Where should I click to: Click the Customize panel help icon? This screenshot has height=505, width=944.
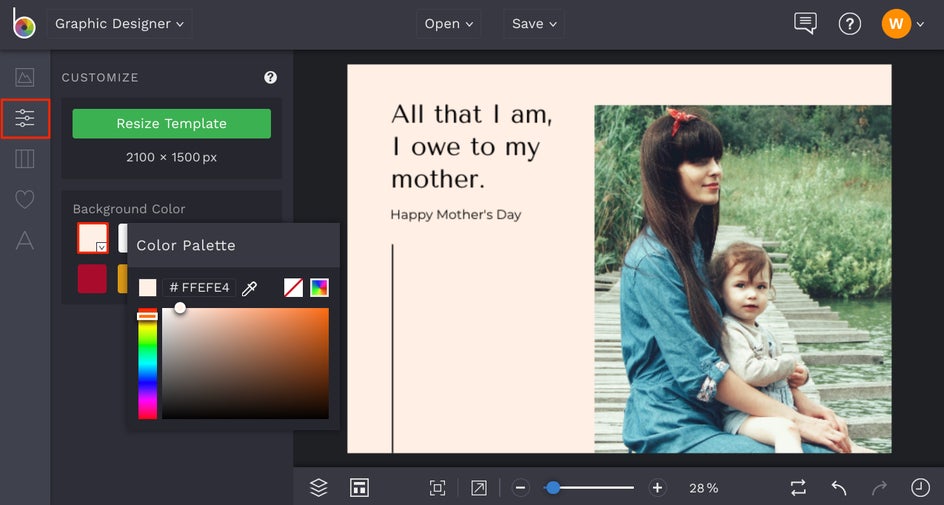click(x=270, y=77)
